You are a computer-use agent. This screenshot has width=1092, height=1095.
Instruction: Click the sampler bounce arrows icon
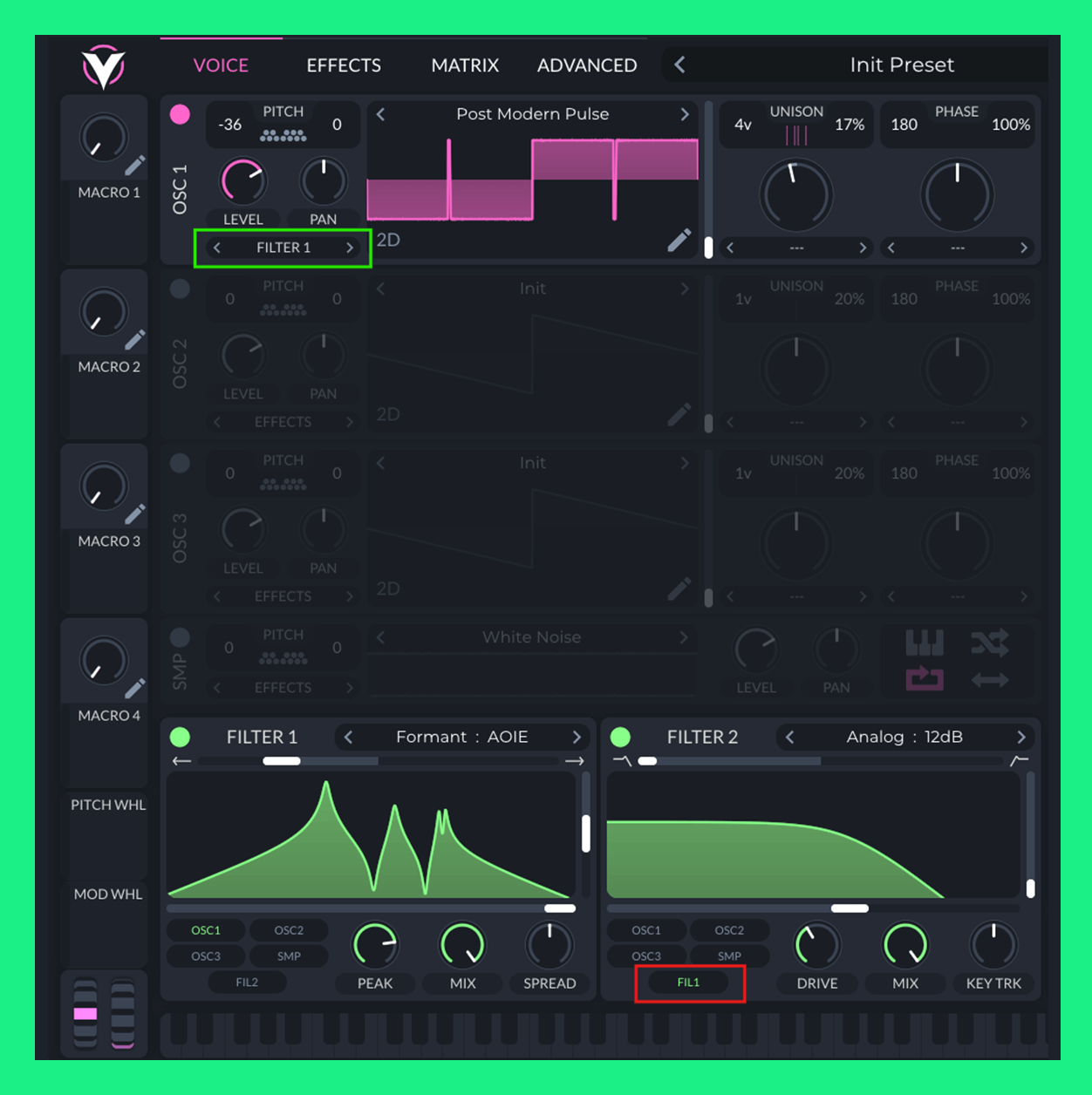[x=990, y=679]
